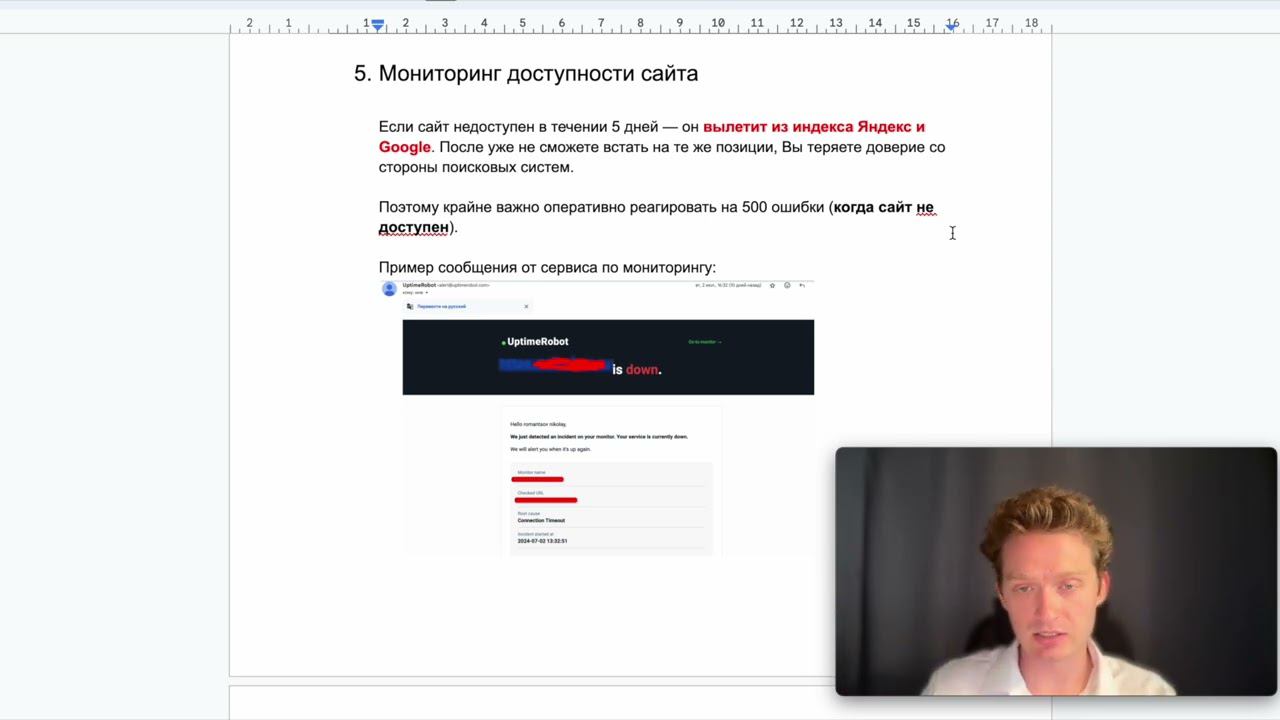The height and width of the screenshot is (720, 1280).
Task: Click the heading 'Мониторинг доступности сайта'
Action: [537, 73]
